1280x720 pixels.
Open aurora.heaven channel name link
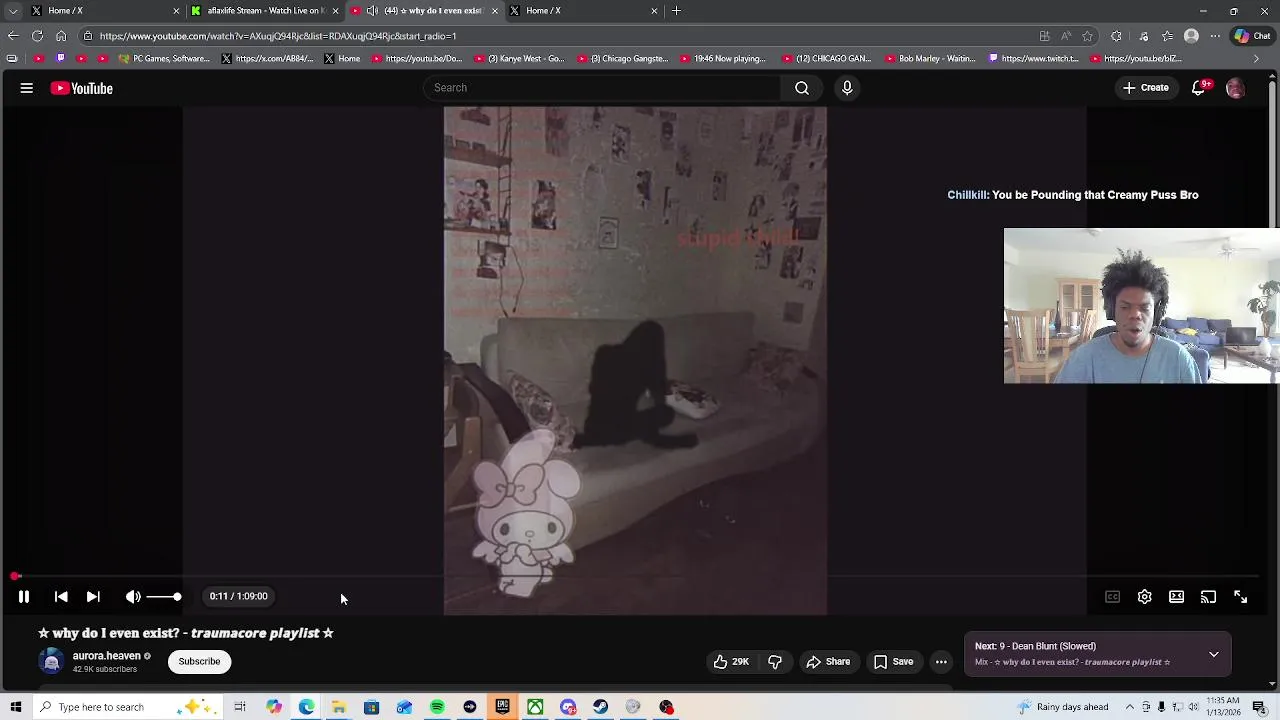106,656
